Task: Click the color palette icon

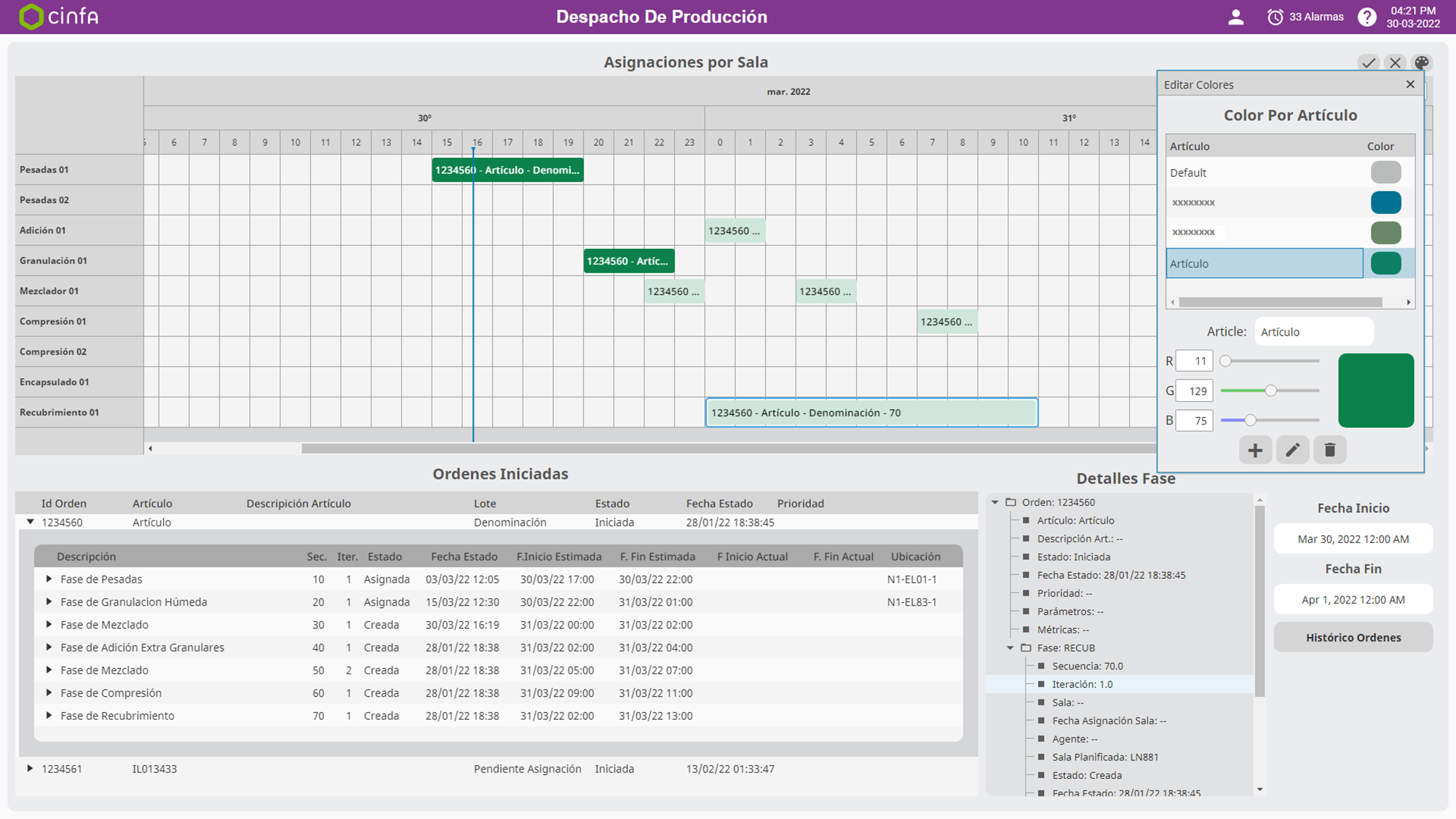Action: 1421,63
